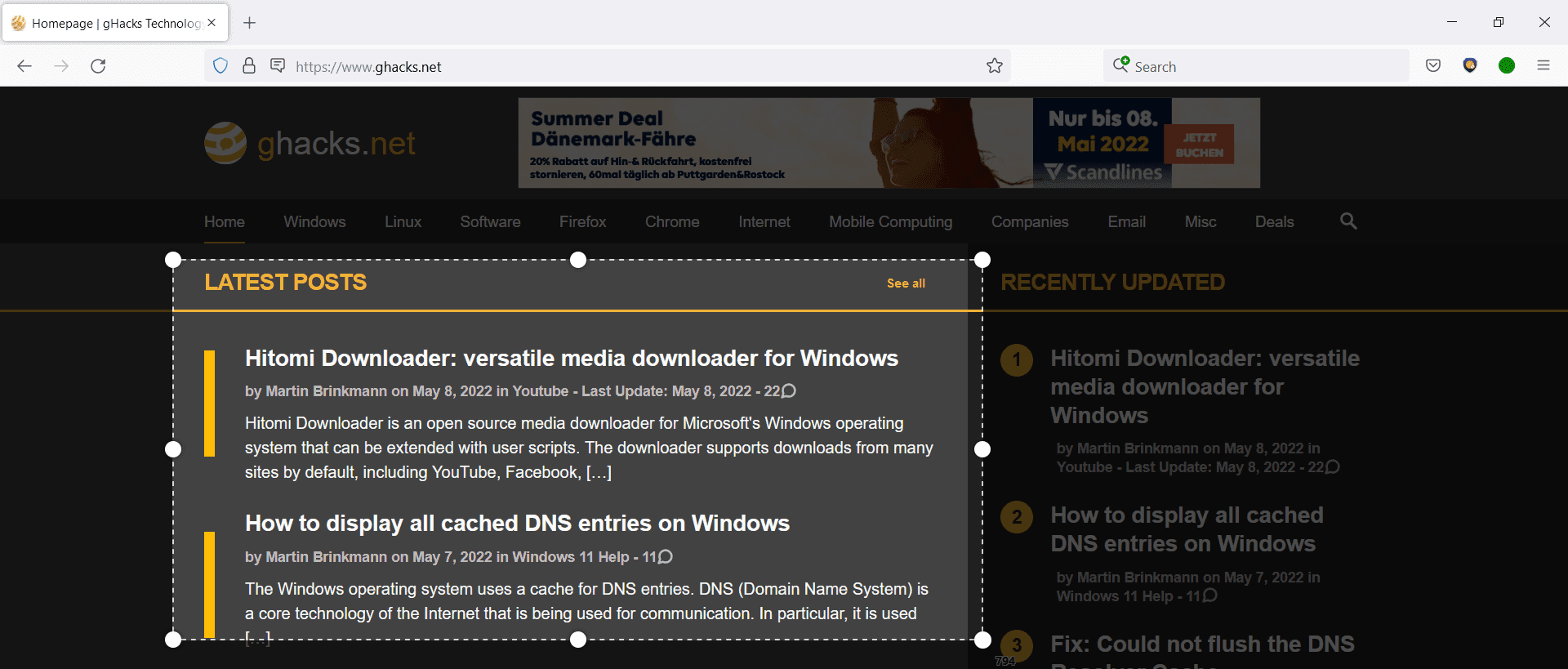Open the Mobile Computing category
1568x669 pixels.
point(891,222)
